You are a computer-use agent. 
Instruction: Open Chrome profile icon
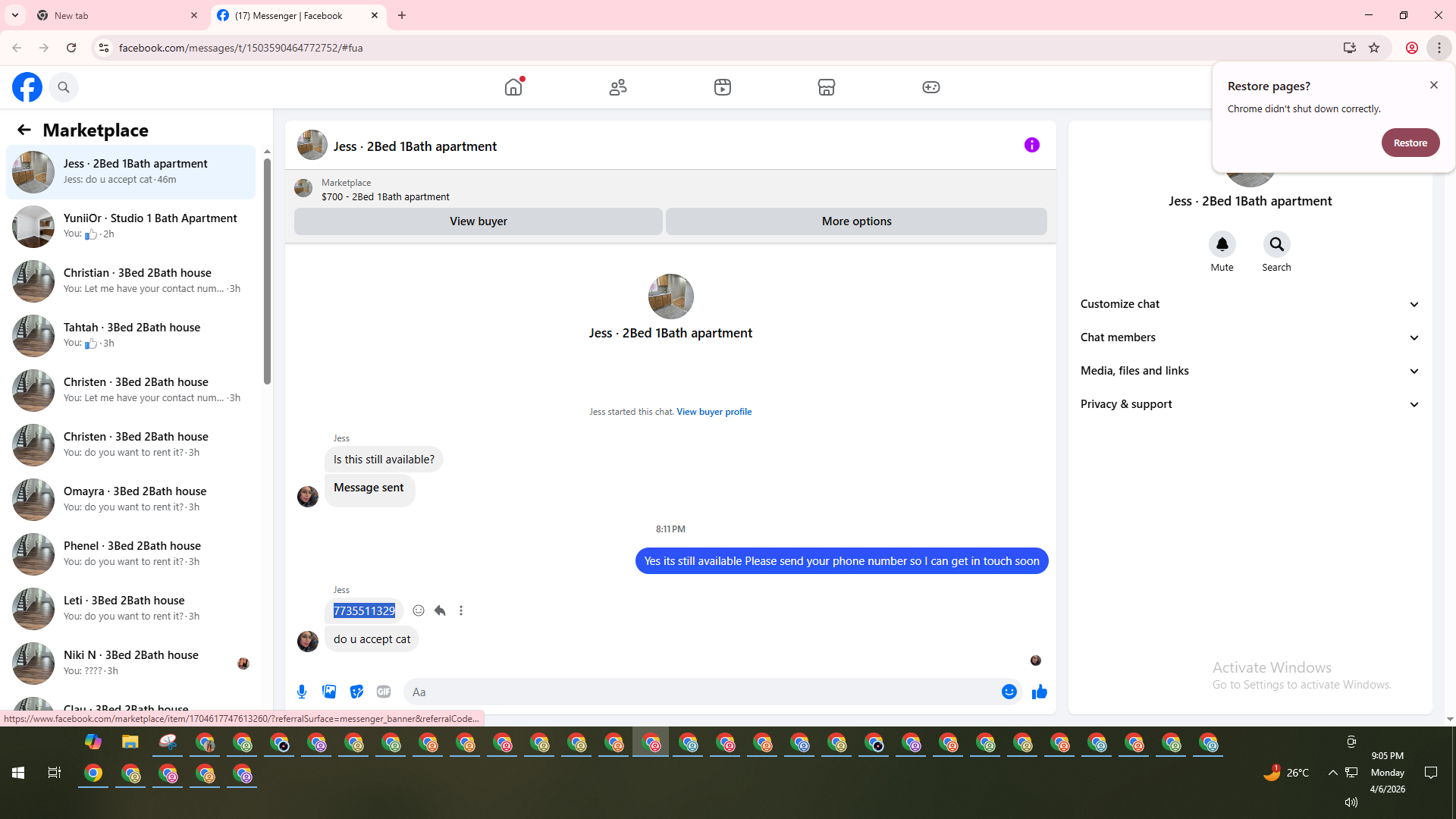tap(1412, 48)
